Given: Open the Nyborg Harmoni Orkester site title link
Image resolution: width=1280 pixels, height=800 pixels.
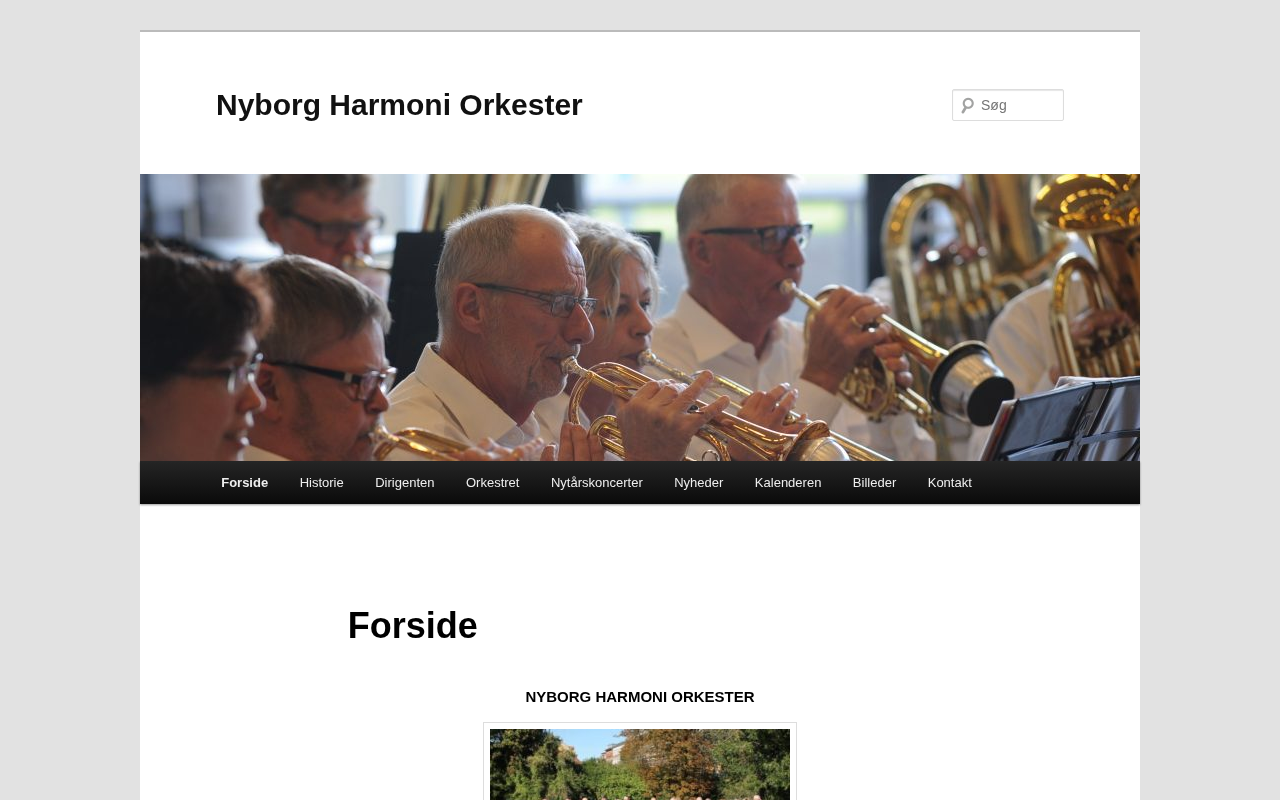Looking at the screenshot, I should coord(399,105).
